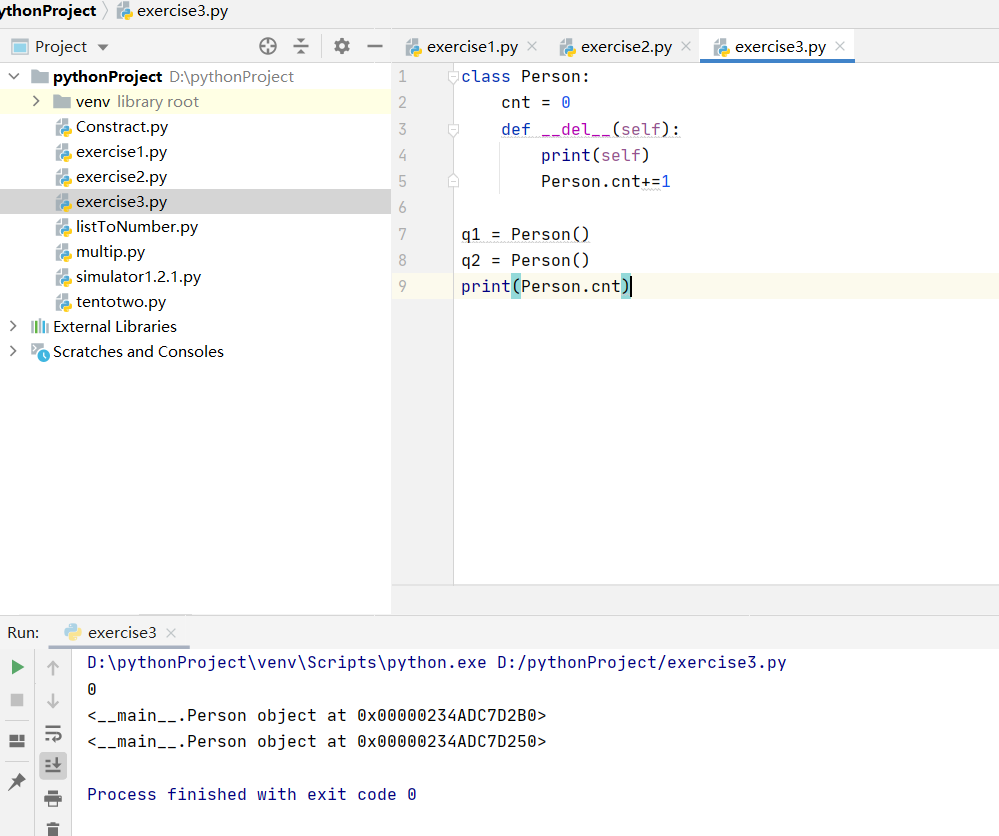Viewport: 999px width, 836px height.
Task: Toggle soft-wrap in Run console
Action: (53, 733)
